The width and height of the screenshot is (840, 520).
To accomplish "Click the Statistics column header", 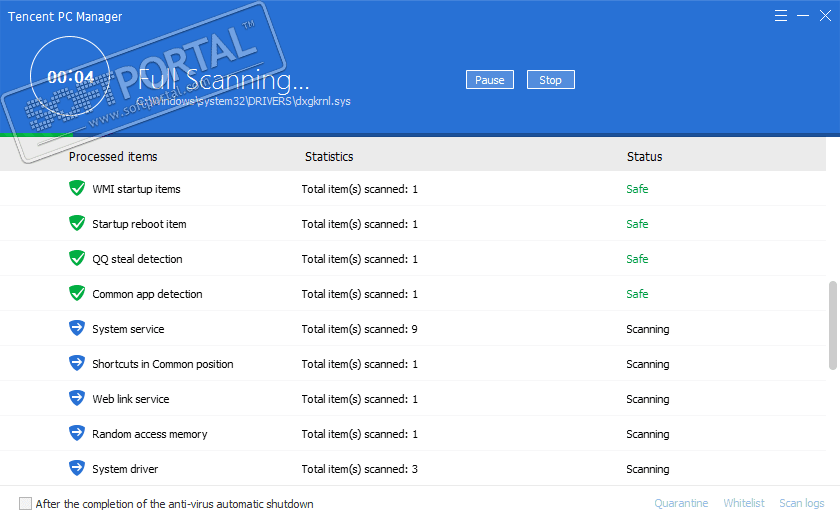I will click(x=329, y=156).
